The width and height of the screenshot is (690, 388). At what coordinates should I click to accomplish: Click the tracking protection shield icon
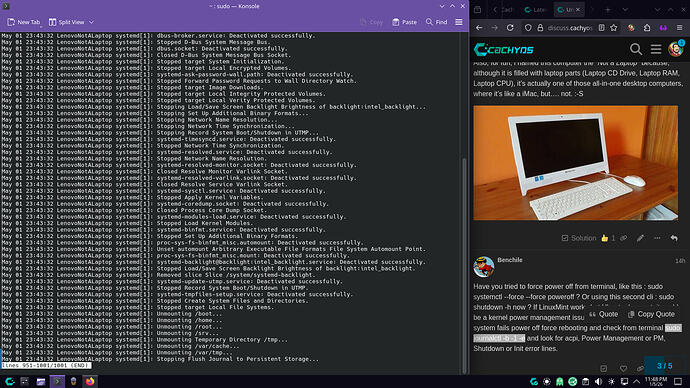coord(528,28)
